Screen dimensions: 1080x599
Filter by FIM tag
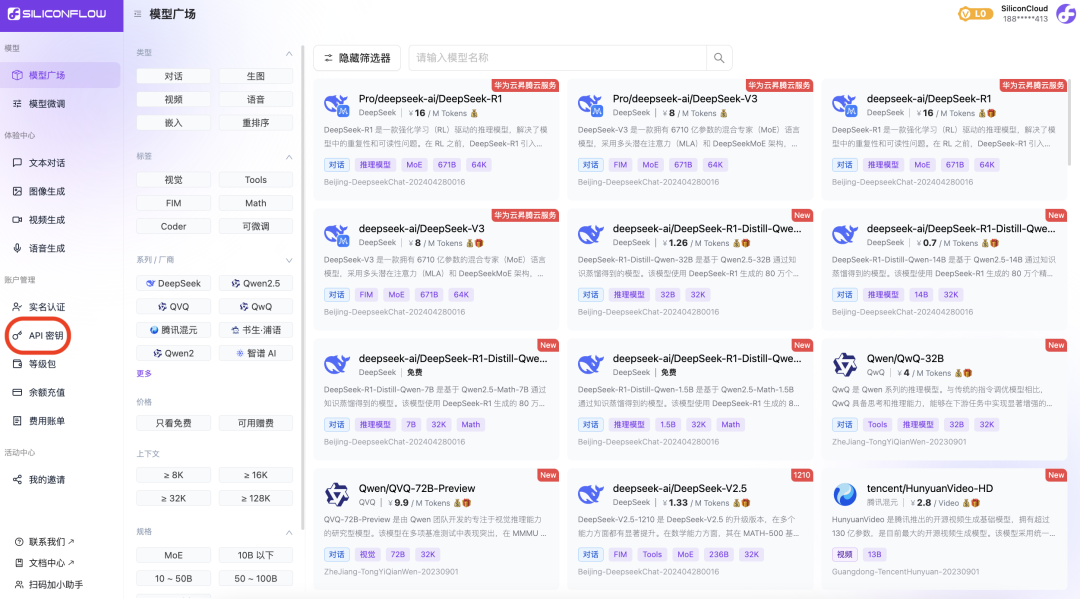pos(174,203)
